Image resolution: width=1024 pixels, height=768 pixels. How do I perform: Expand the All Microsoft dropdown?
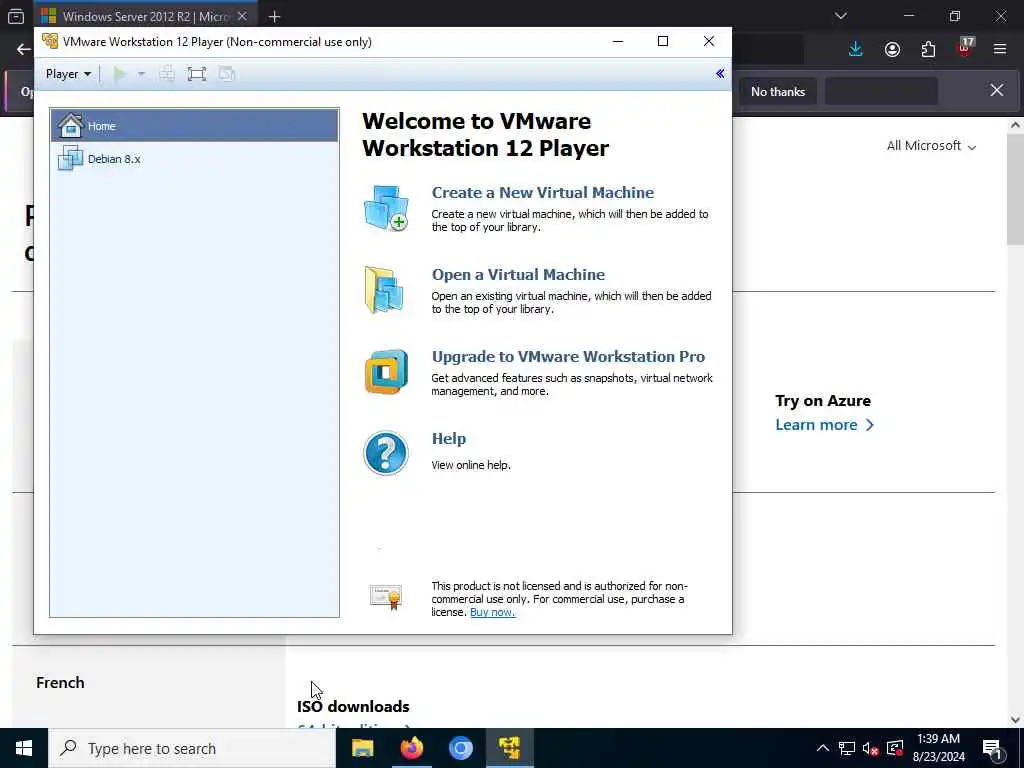pyautogui.click(x=931, y=146)
